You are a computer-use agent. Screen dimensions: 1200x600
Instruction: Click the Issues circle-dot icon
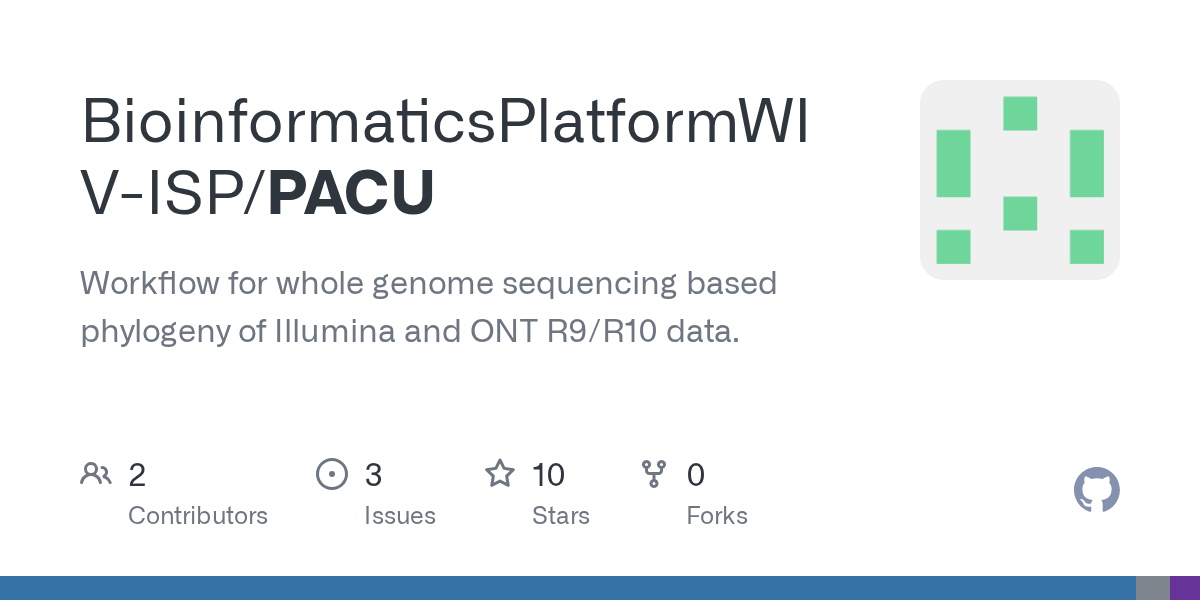tap(331, 474)
